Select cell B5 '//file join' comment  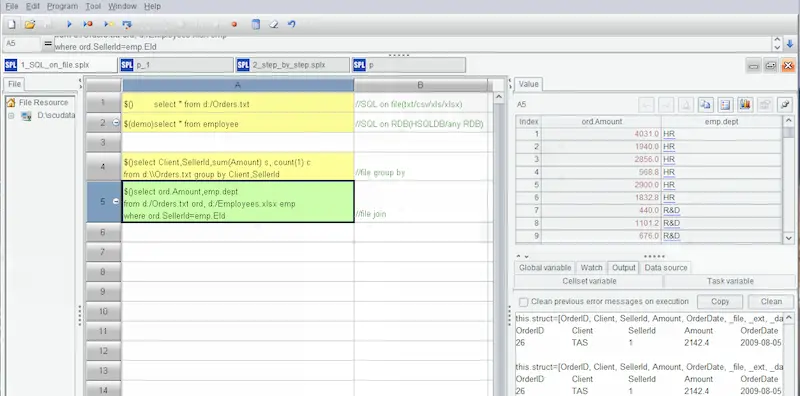420,202
